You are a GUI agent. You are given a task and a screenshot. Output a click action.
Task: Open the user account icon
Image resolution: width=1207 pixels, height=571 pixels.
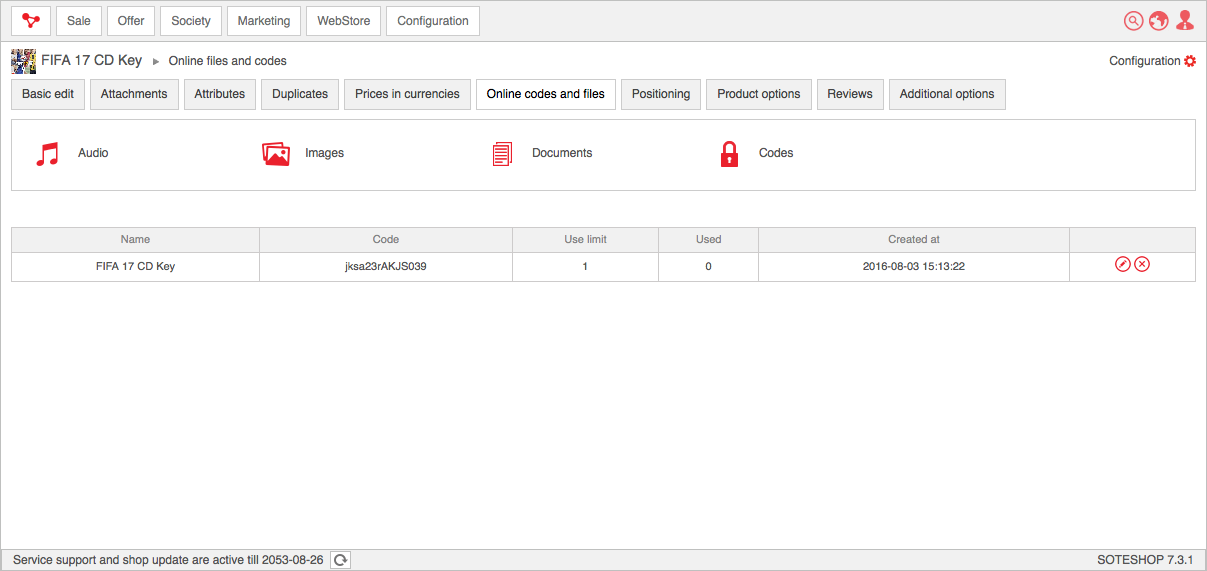1185,20
